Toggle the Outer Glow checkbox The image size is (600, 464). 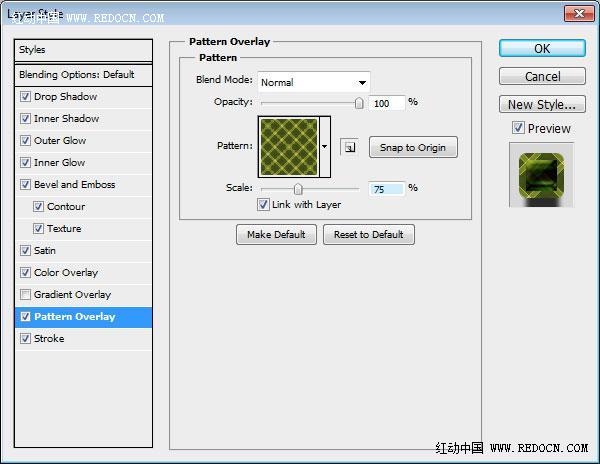pos(25,140)
